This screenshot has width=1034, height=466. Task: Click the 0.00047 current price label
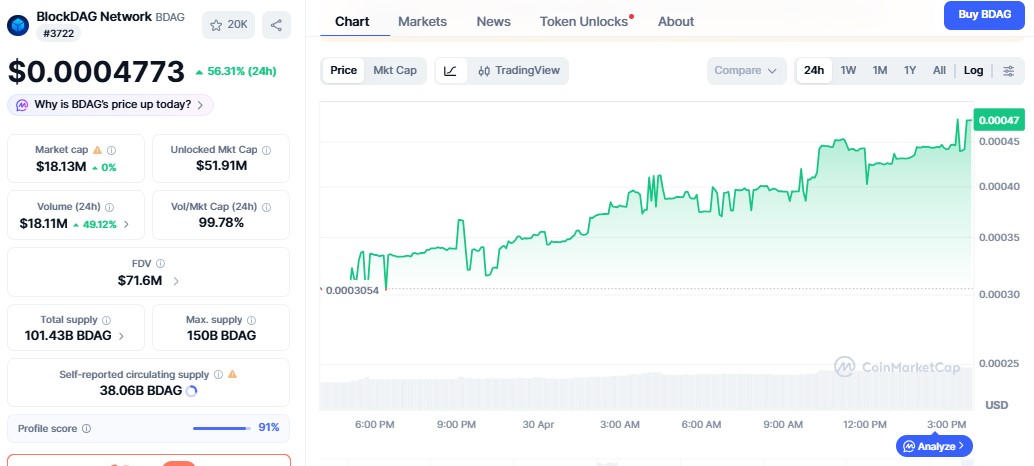(998, 120)
